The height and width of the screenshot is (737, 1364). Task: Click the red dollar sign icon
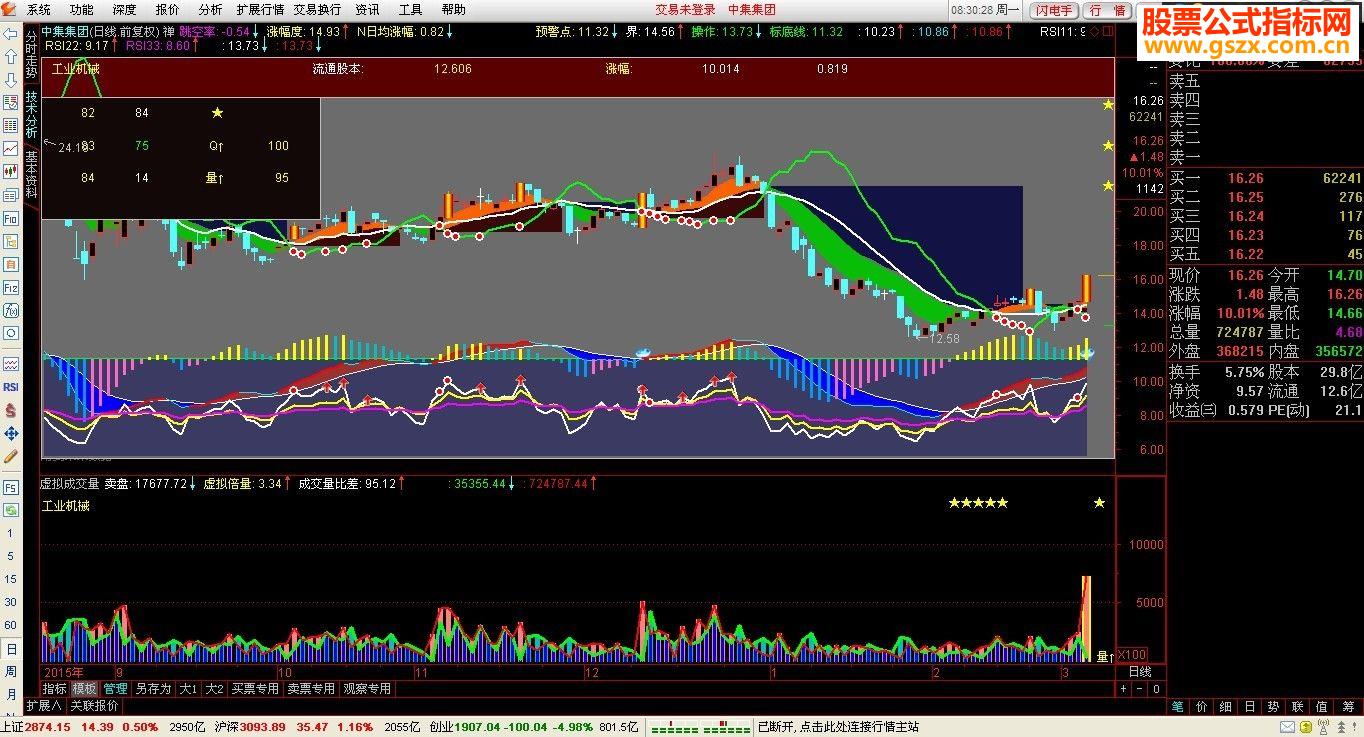pos(10,410)
